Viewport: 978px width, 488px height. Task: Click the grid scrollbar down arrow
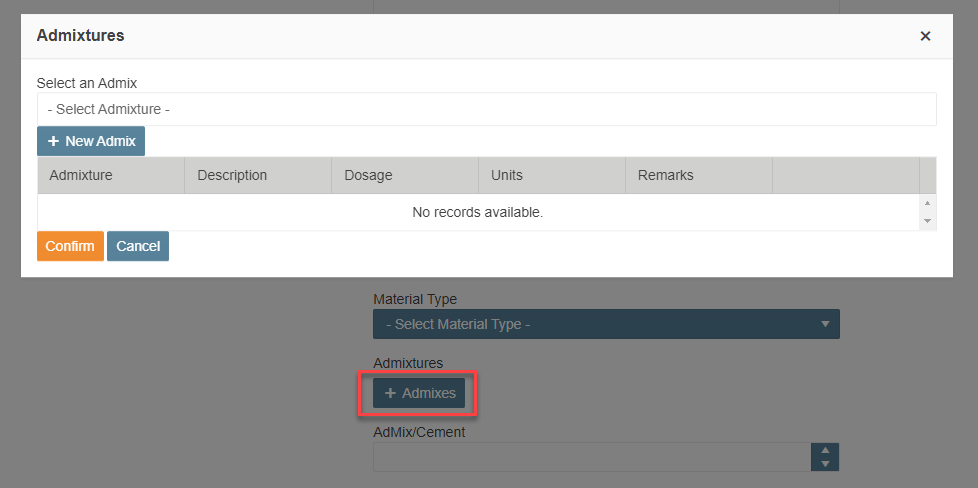[927, 221]
